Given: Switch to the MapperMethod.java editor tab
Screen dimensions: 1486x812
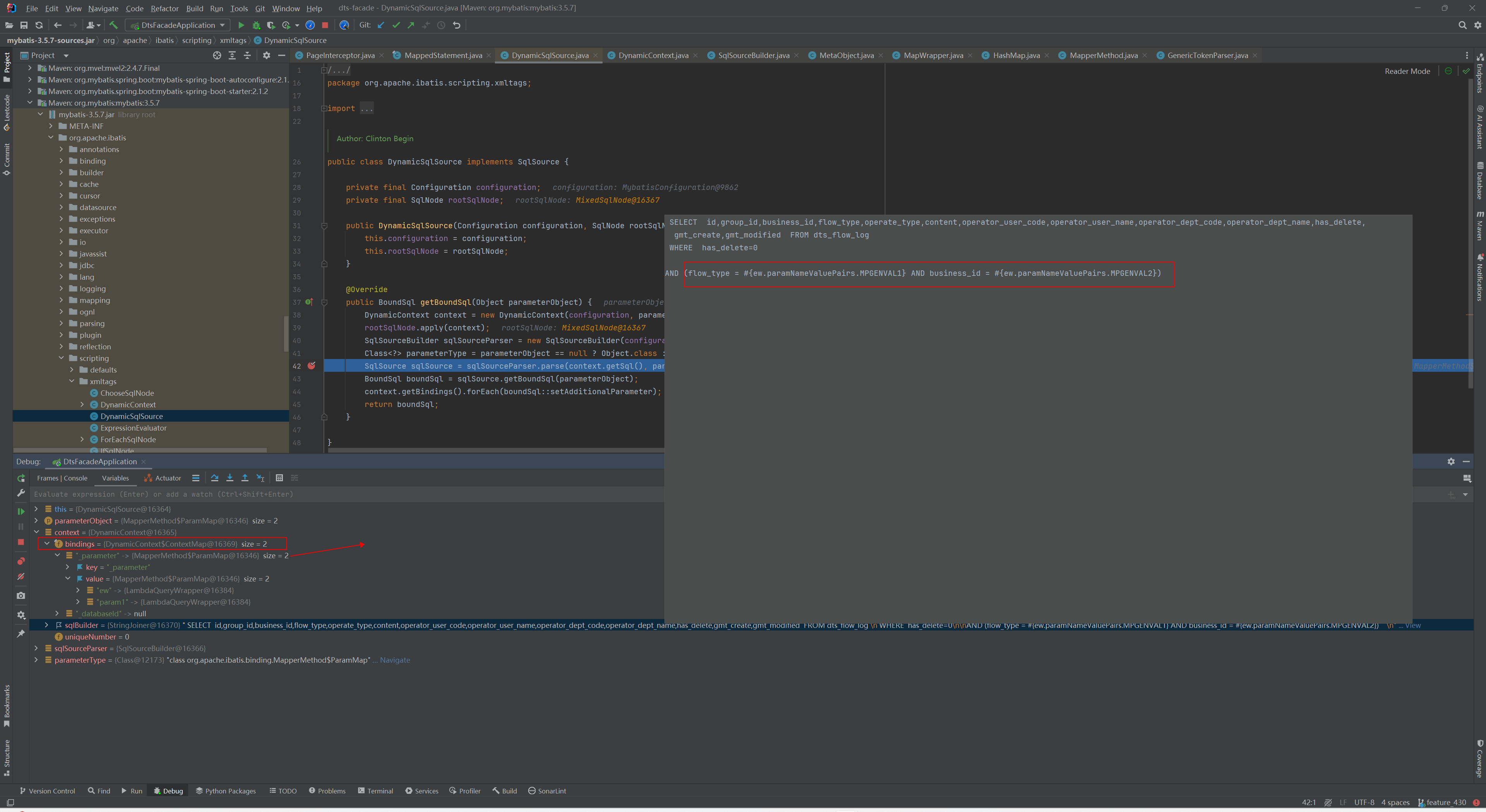Looking at the screenshot, I should (1103, 55).
